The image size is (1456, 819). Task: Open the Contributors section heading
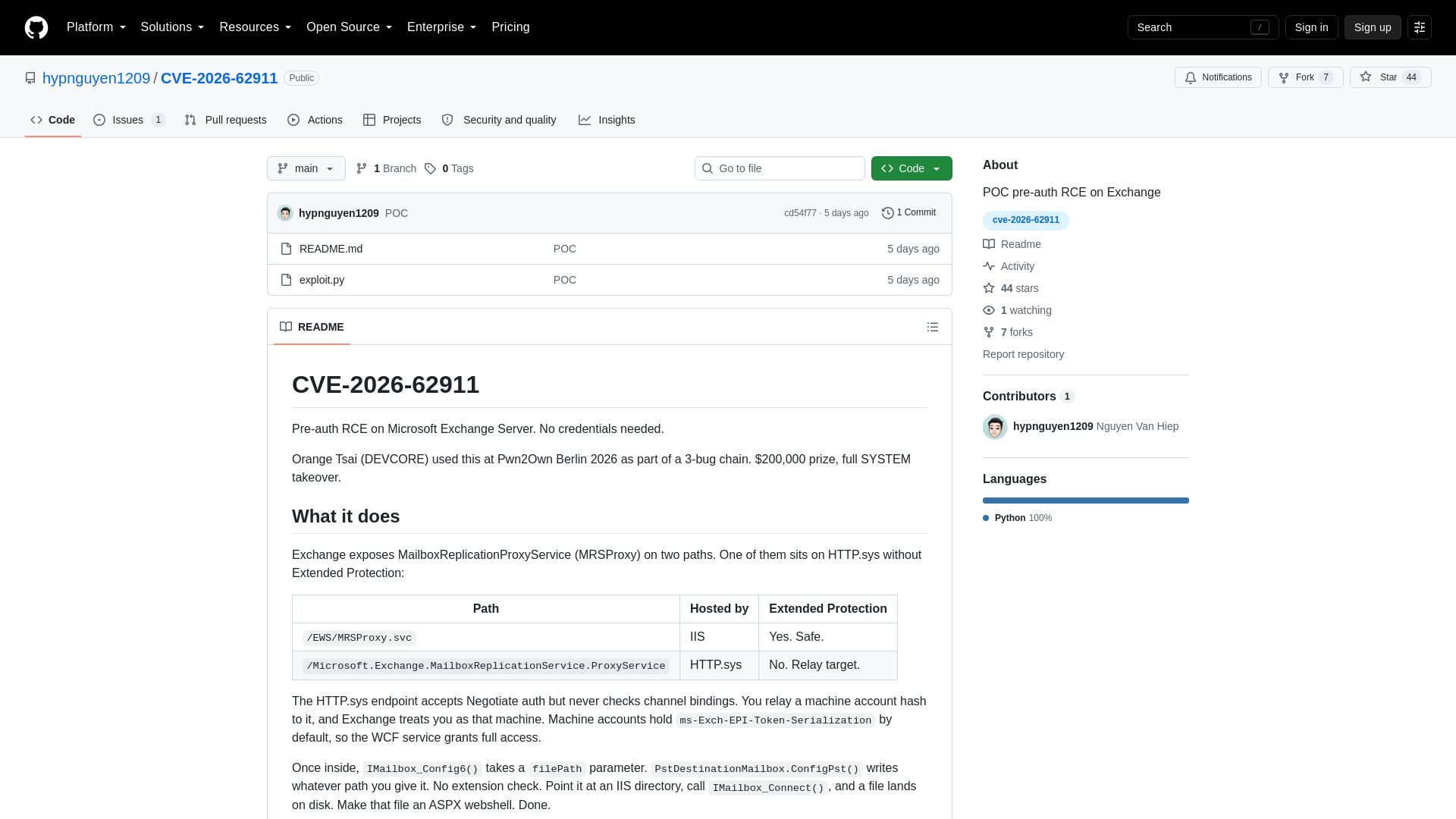click(x=1028, y=397)
